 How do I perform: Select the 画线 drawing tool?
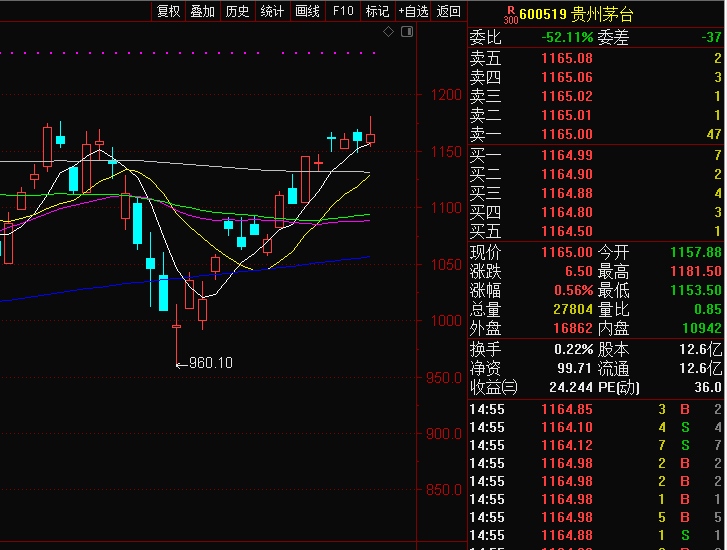click(x=308, y=11)
